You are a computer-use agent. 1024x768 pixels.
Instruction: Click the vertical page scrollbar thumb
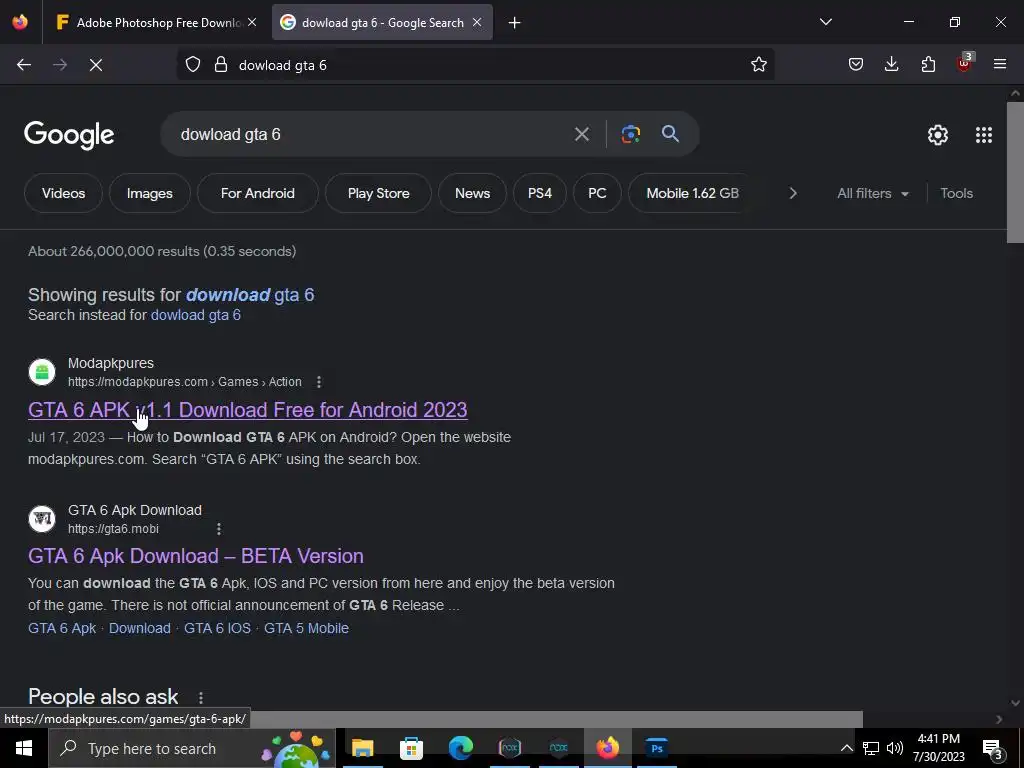point(1015,172)
